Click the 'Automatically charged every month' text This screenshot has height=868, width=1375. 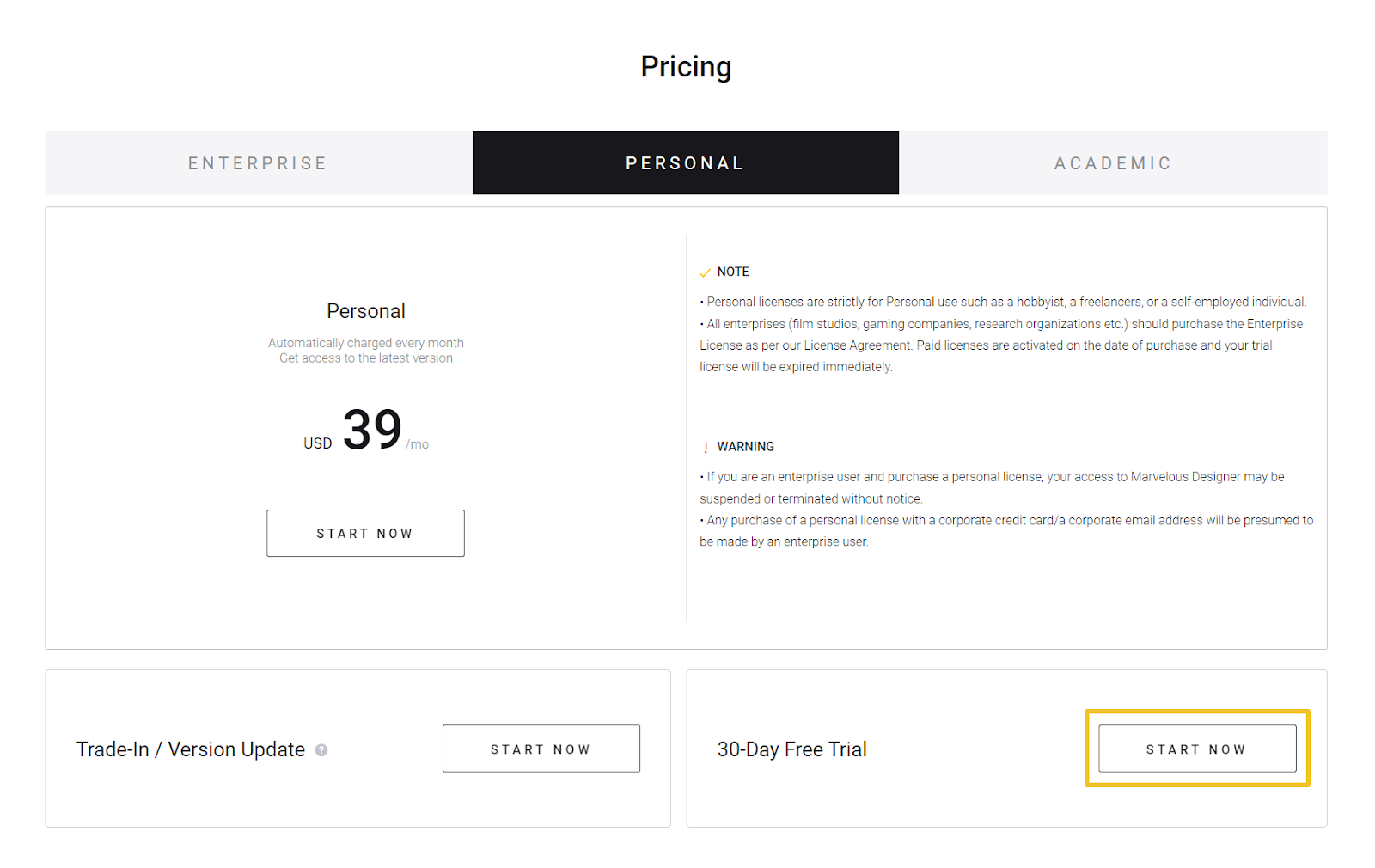pyautogui.click(x=365, y=343)
